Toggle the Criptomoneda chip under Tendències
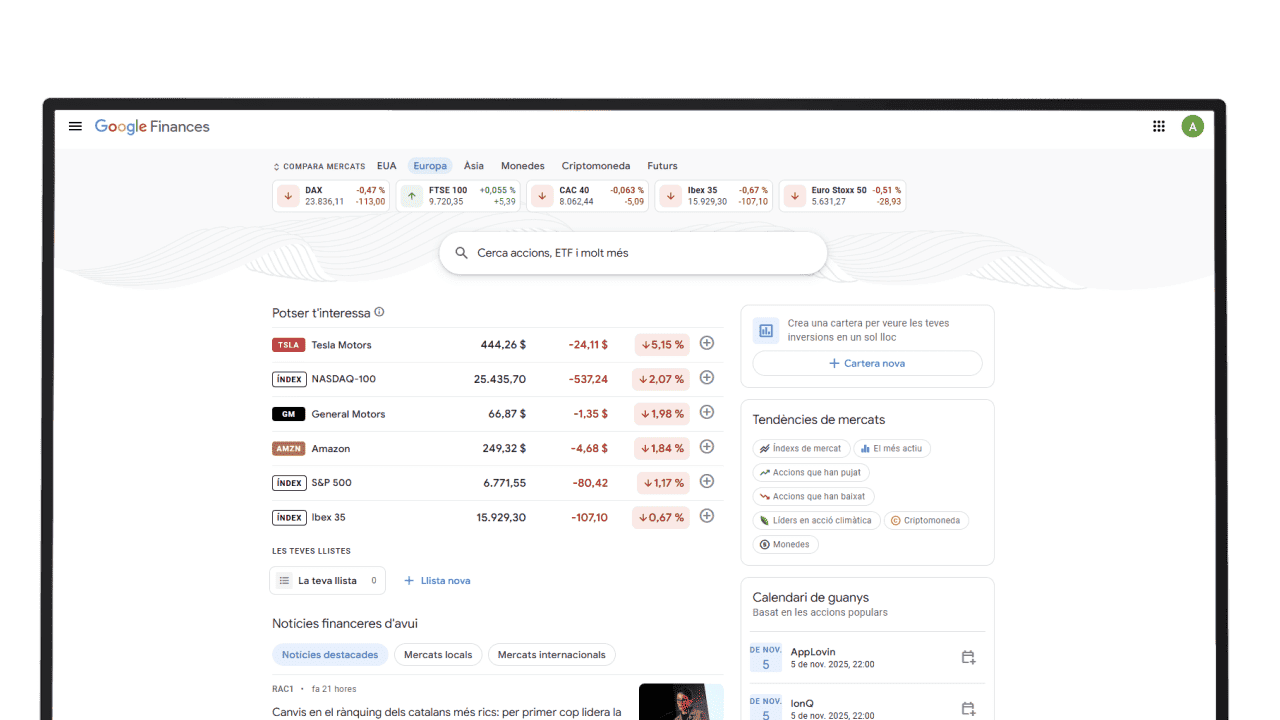The height and width of the screenshot is (720, 1280). 926,520
